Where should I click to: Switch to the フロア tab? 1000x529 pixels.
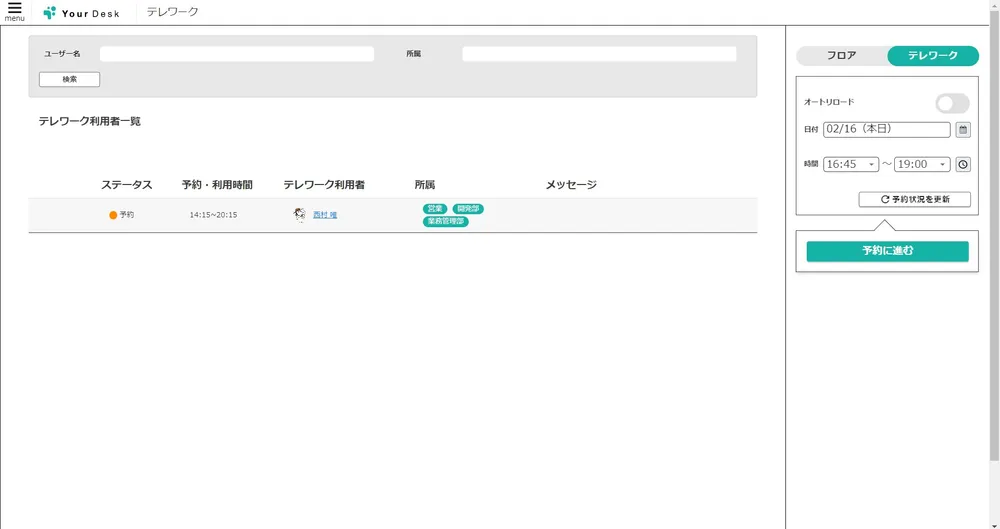[841, 56]
